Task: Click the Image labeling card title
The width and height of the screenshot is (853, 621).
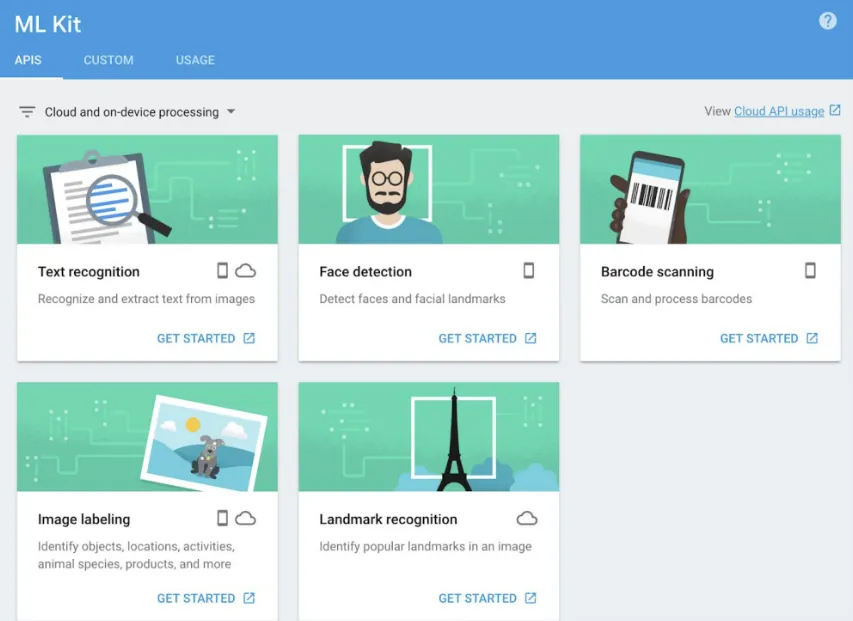Action: [84, 520]
